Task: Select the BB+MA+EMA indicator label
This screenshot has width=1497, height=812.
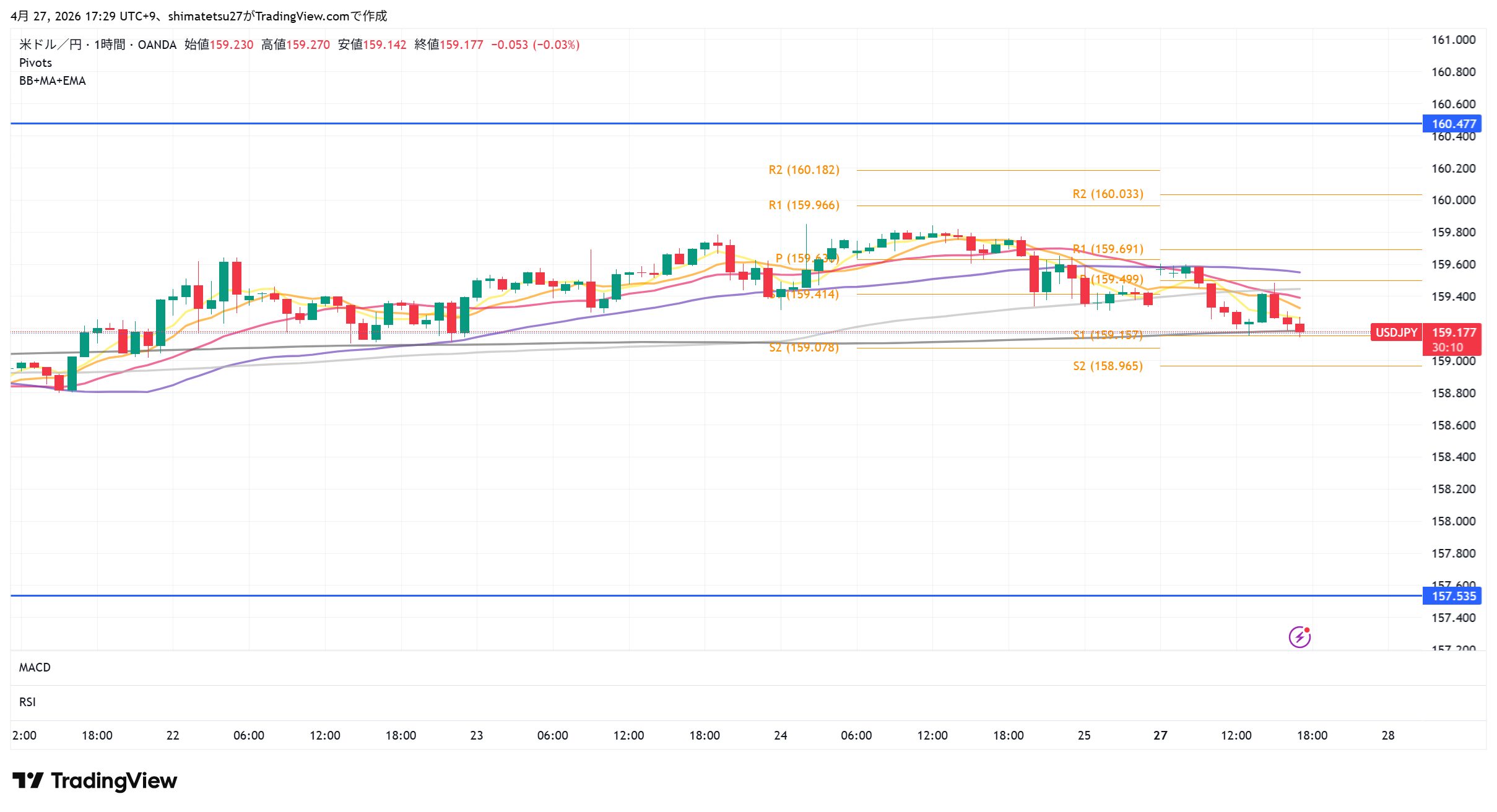Action: point(52,80)
